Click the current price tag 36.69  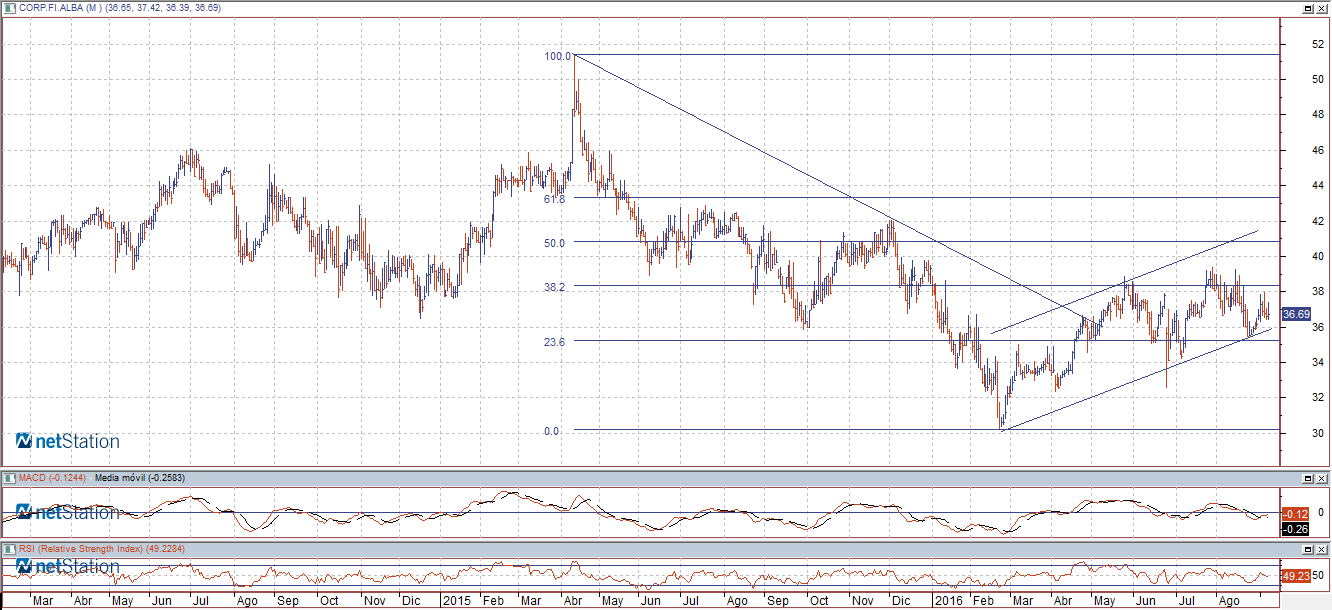tap(1295, 314)
